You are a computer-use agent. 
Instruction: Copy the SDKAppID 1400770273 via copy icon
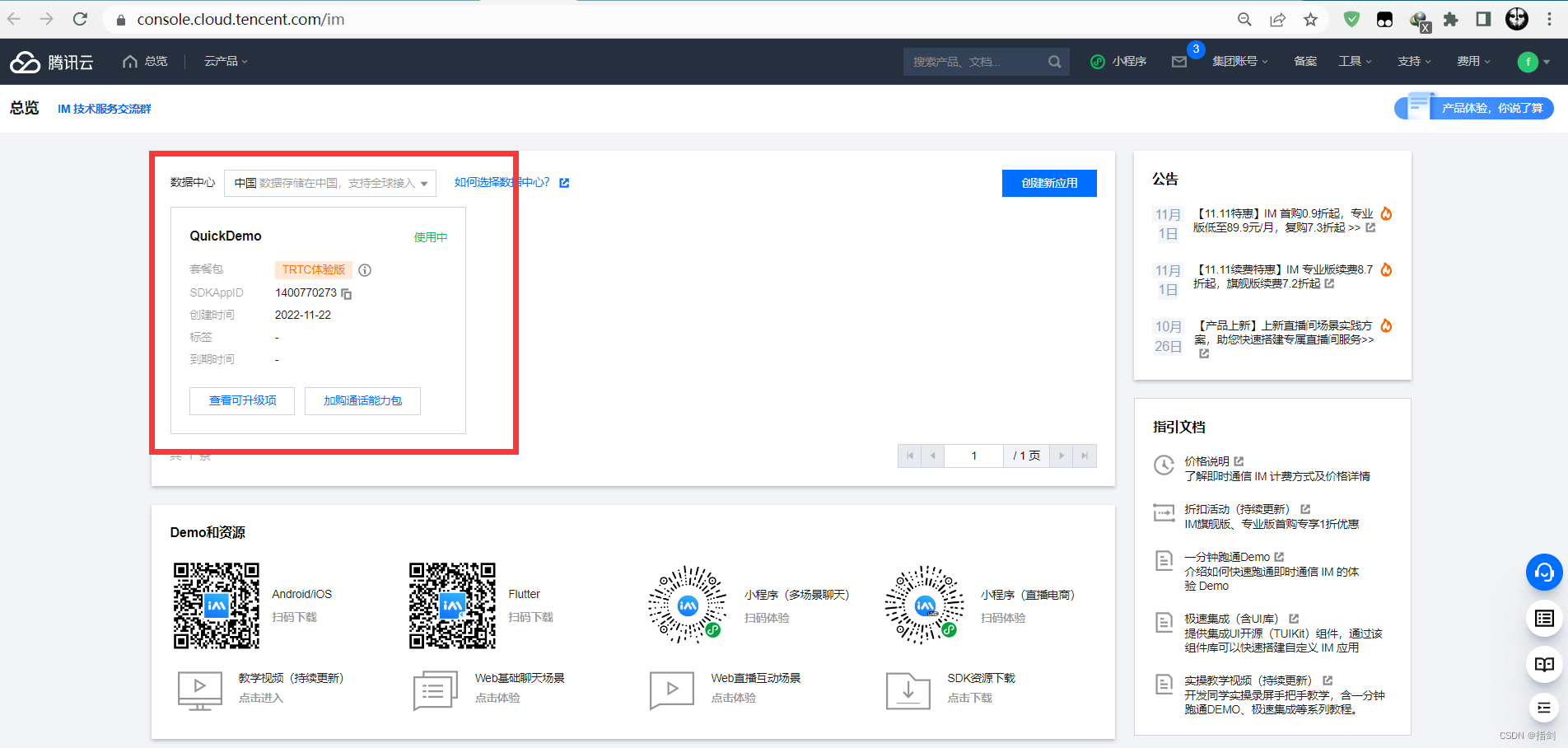(347, 294)
